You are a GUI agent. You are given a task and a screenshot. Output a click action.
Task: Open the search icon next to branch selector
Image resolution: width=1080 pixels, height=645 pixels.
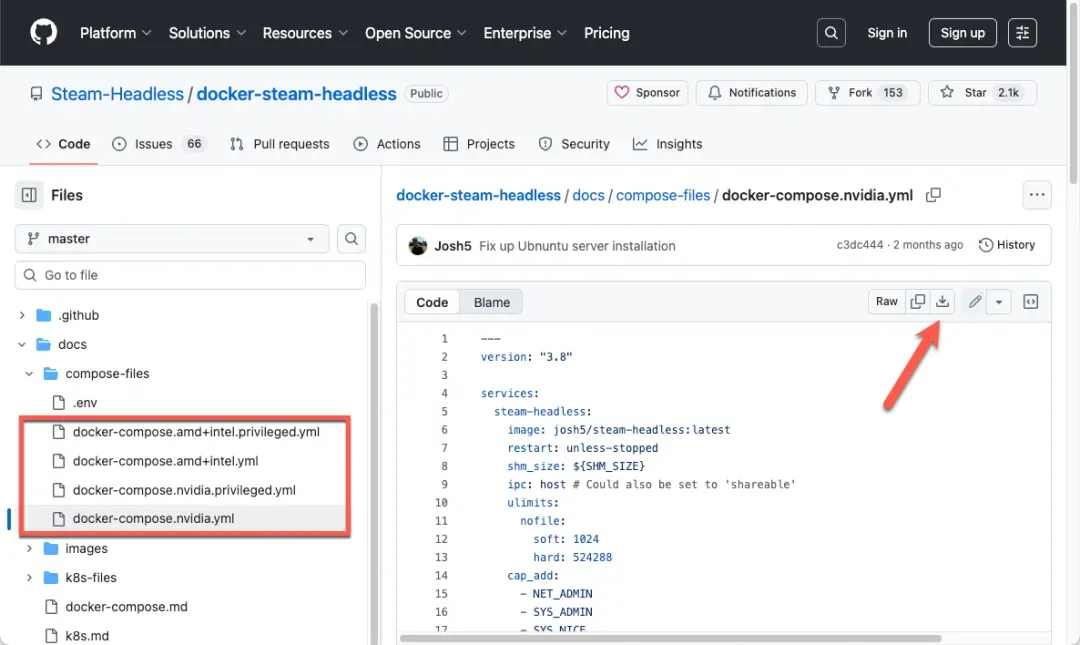point(351,239)
